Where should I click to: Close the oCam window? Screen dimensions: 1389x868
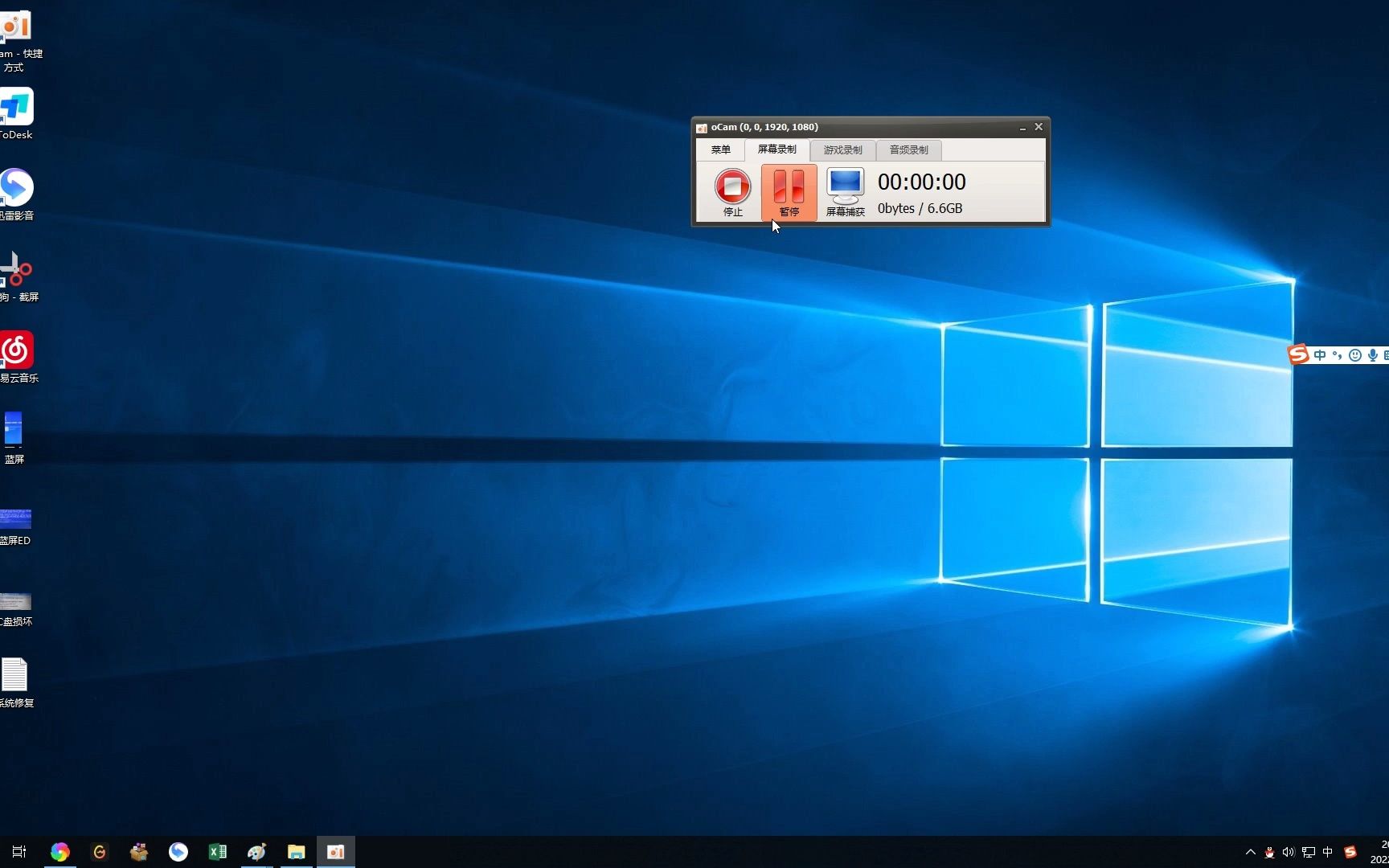tap(1039, 127)
